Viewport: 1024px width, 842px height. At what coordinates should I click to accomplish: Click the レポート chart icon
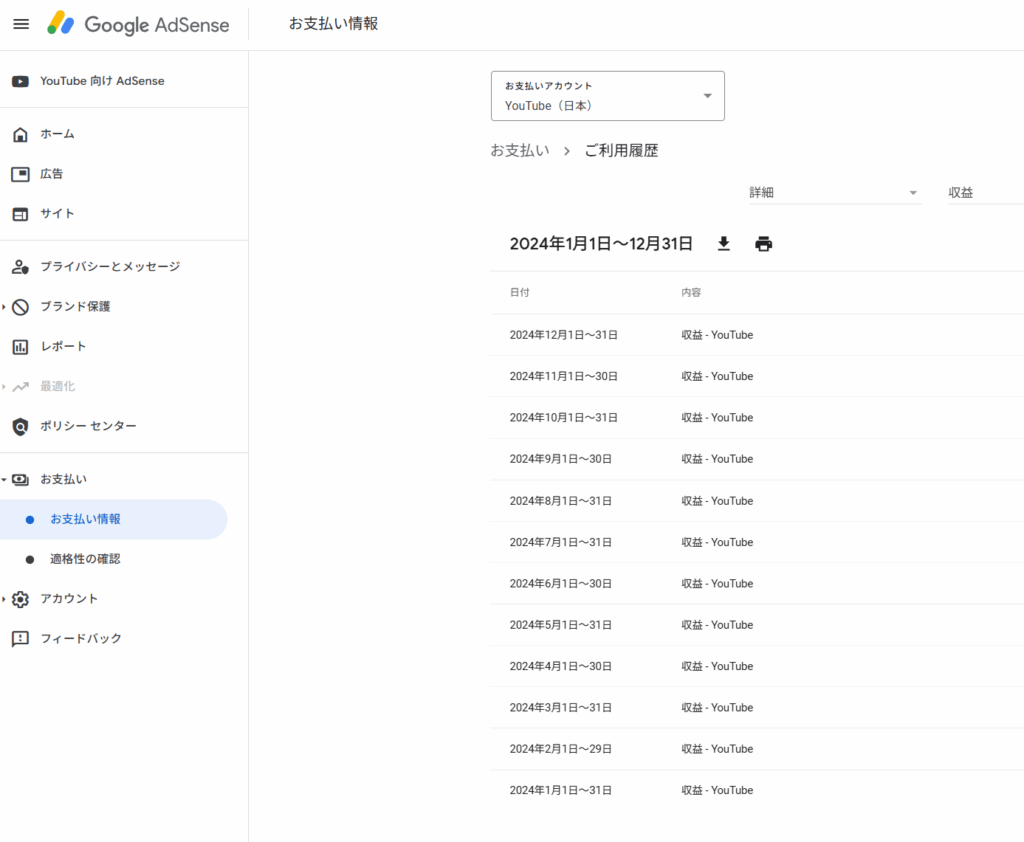click(x=20, y=347)
